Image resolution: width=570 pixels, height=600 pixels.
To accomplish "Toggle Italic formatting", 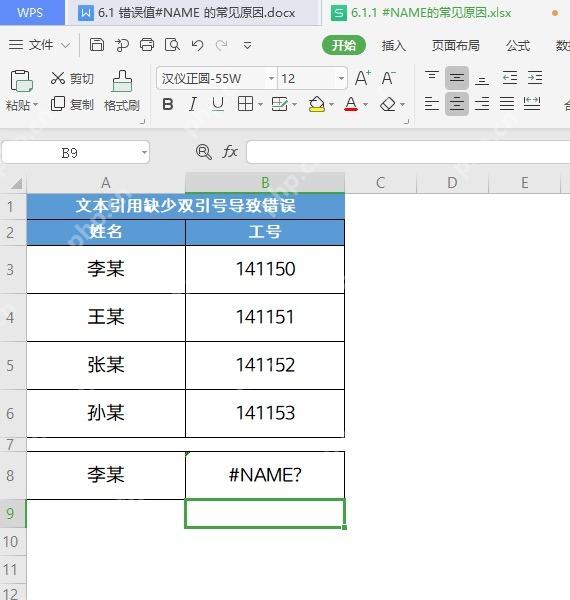I will click(193, 104).
